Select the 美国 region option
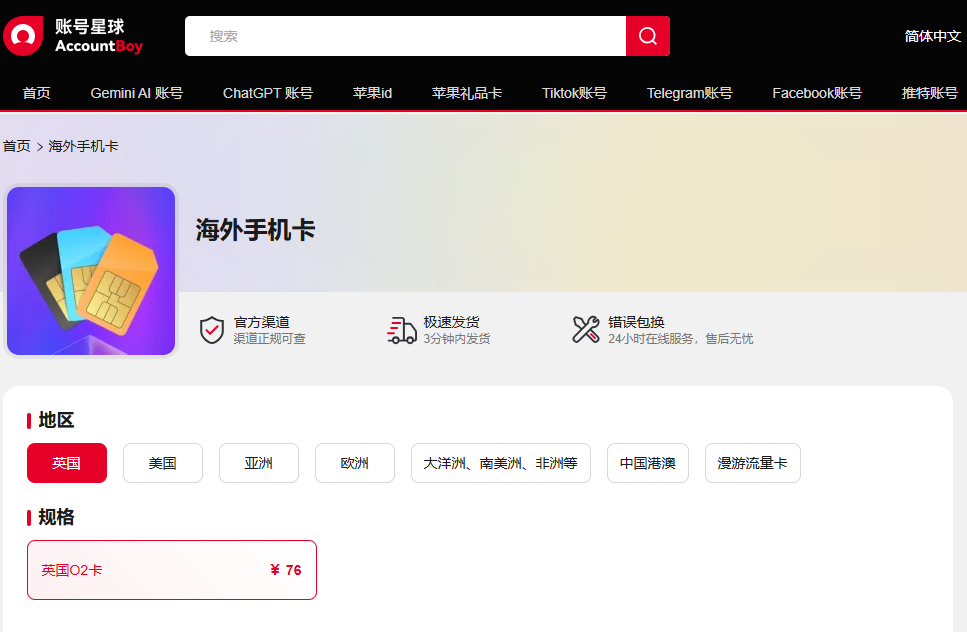The image size is (967, 632). tap(163, 463)
